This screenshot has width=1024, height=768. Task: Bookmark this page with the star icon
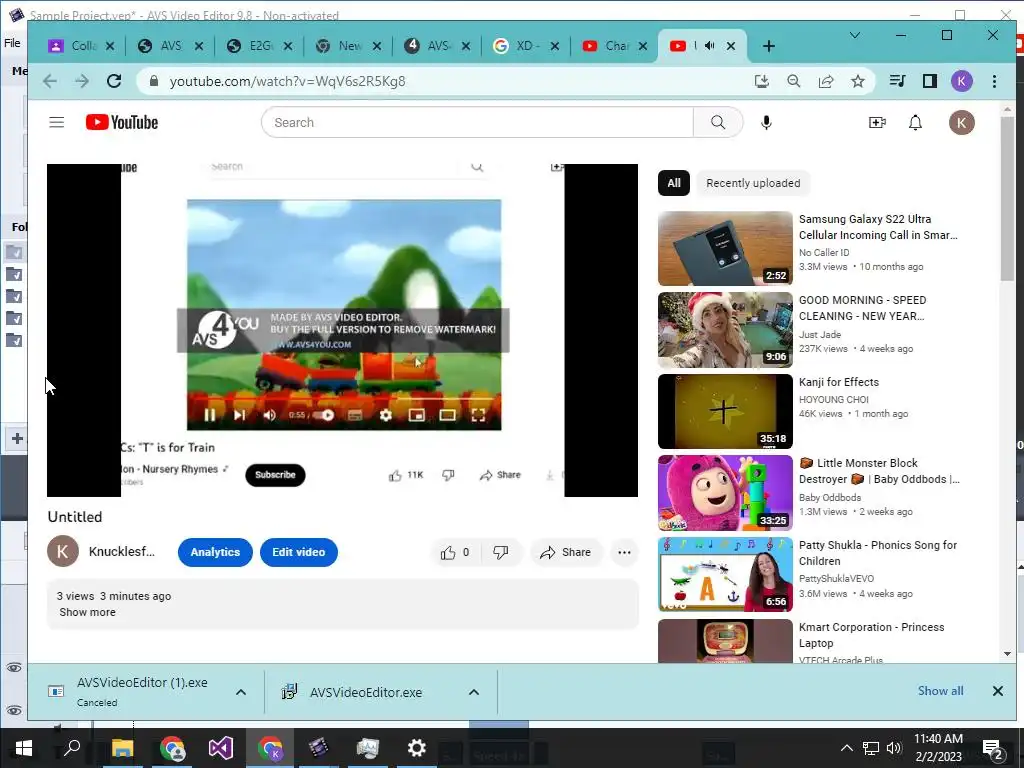click(x=857, y=81)
